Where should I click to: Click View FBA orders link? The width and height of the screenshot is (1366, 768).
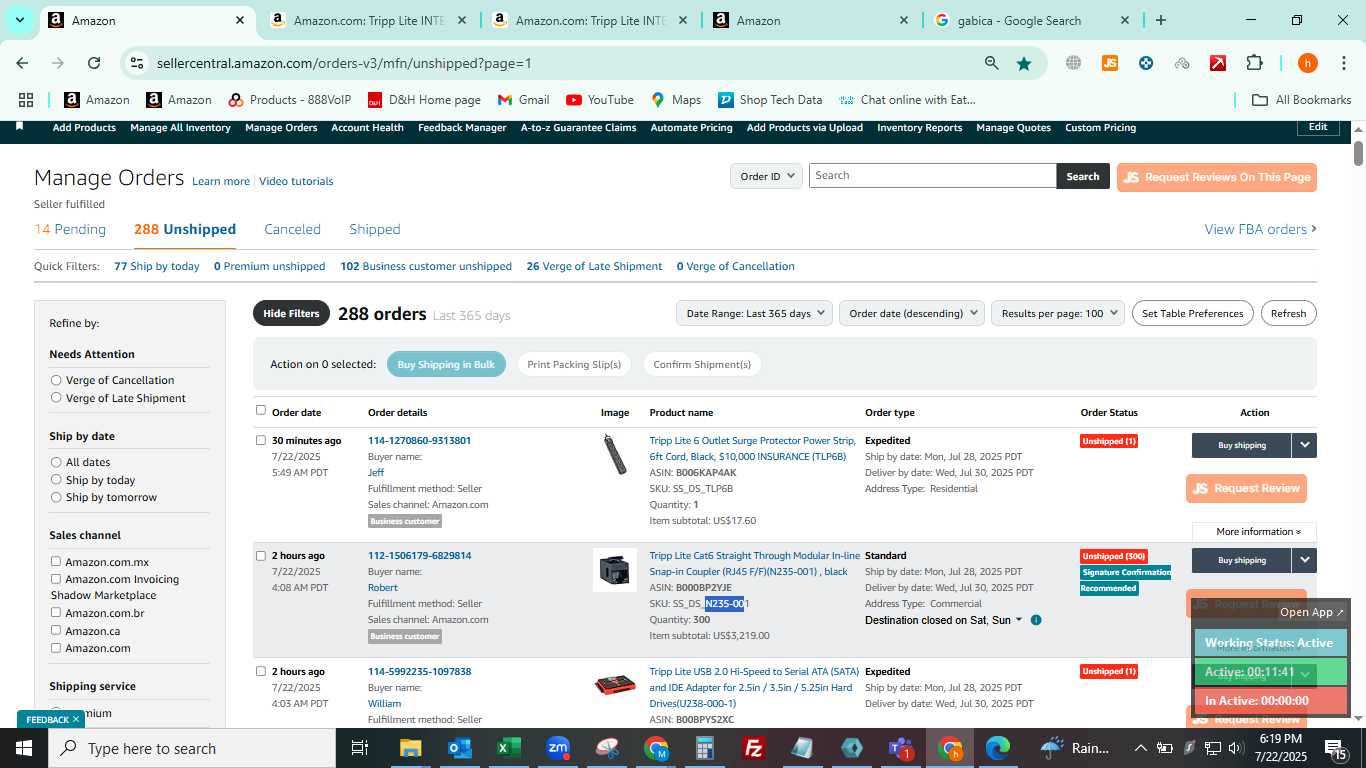click(x=1260, y=229)
